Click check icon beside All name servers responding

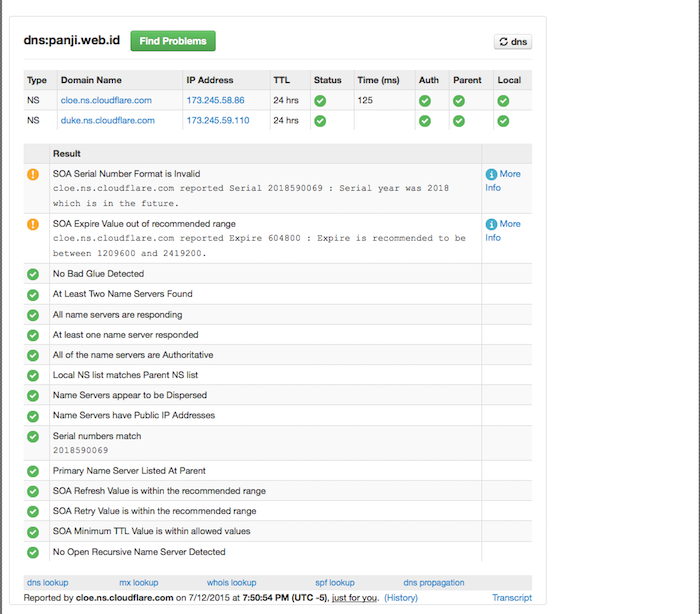tap(33, 315)
